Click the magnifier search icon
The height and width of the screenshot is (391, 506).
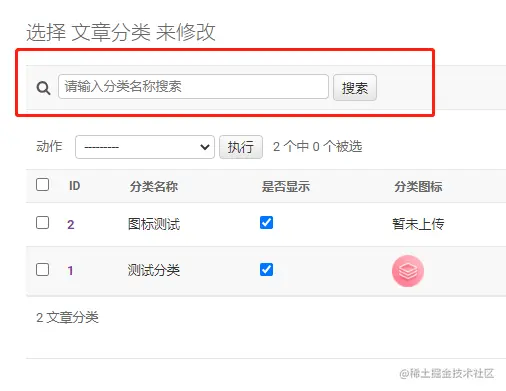[x=43, y=88]
